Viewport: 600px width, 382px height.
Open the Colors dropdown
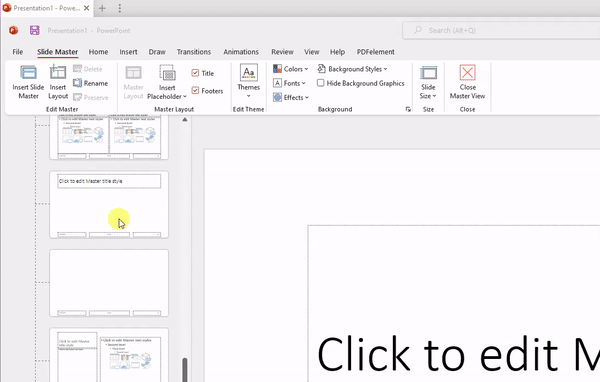(290, 69)
